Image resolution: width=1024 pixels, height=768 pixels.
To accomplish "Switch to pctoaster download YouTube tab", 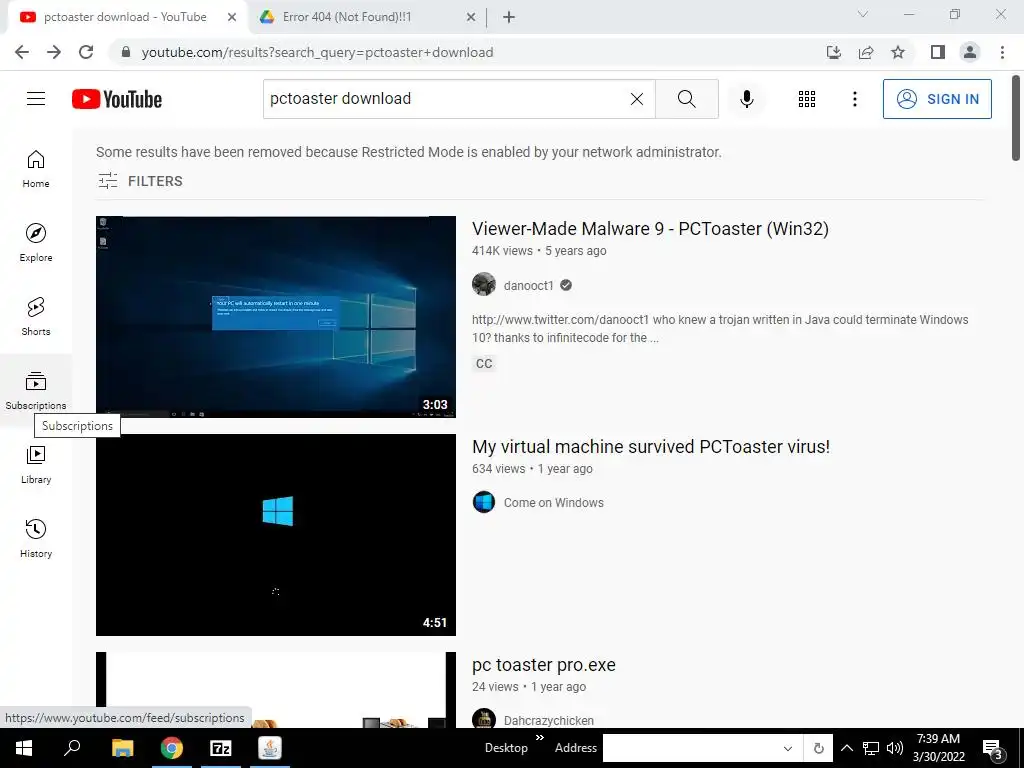I will (x=124, y=17).
